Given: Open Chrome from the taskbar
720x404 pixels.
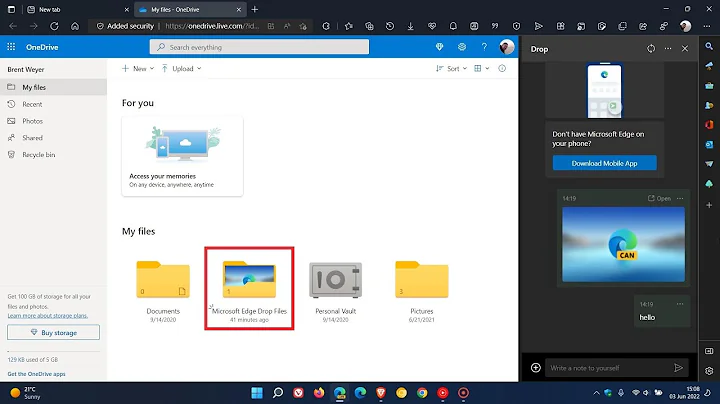Looking at the screenshot, I should click(x=422, y=393).
